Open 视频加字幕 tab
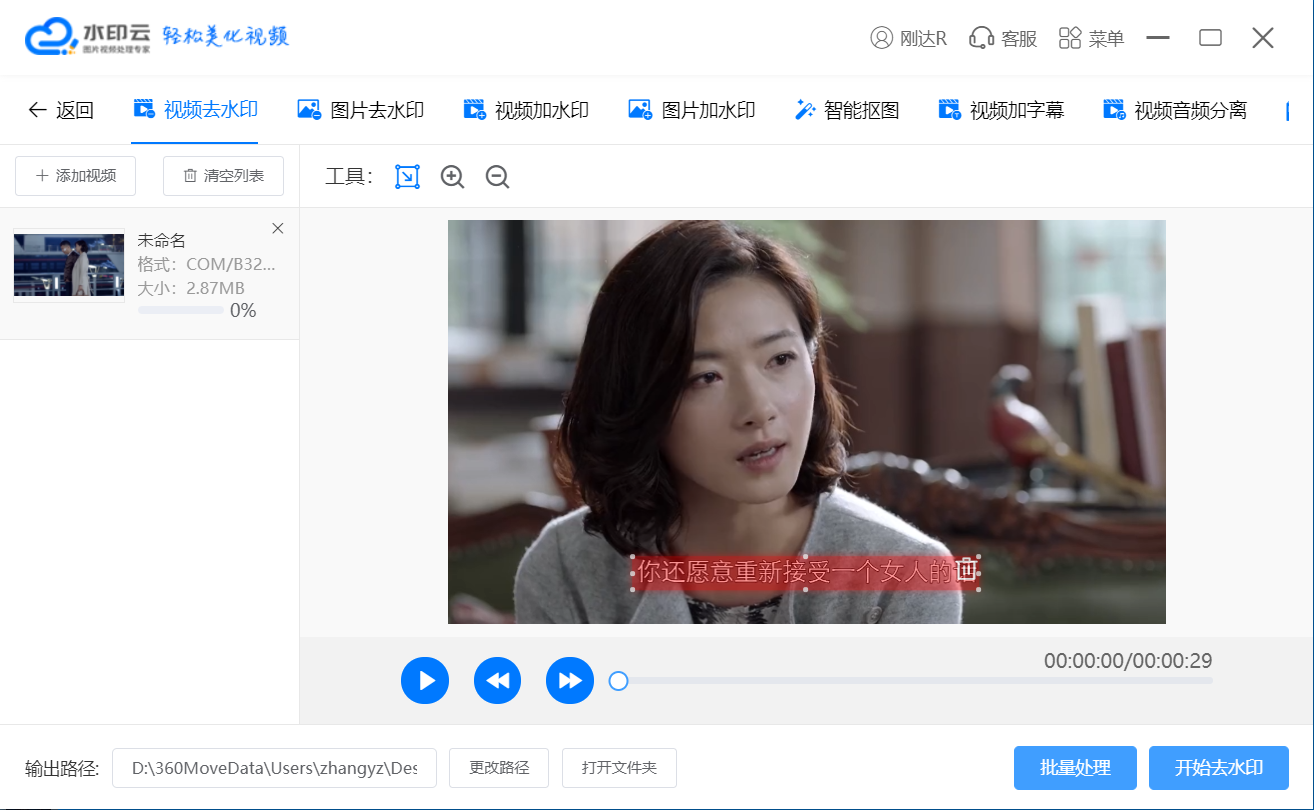This screenshot has width=1314, height=810. (1001, 110)
